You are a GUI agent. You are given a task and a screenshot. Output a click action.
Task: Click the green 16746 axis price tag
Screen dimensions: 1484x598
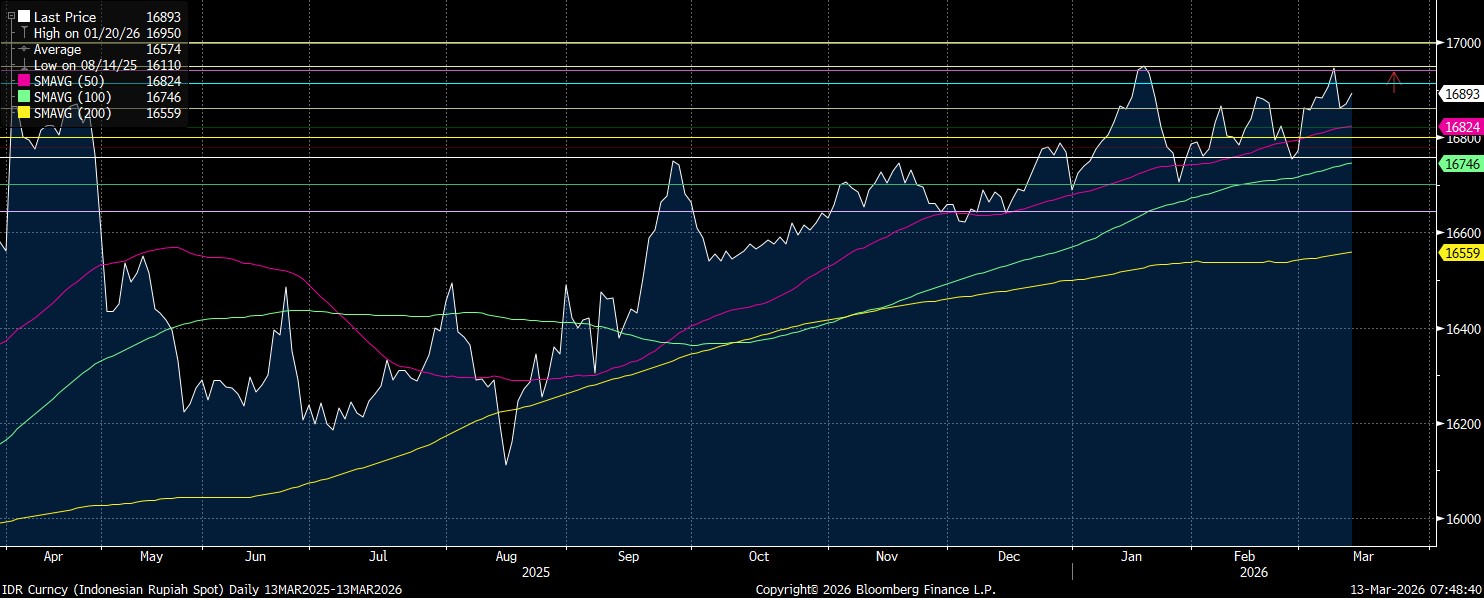point(1460,163)
